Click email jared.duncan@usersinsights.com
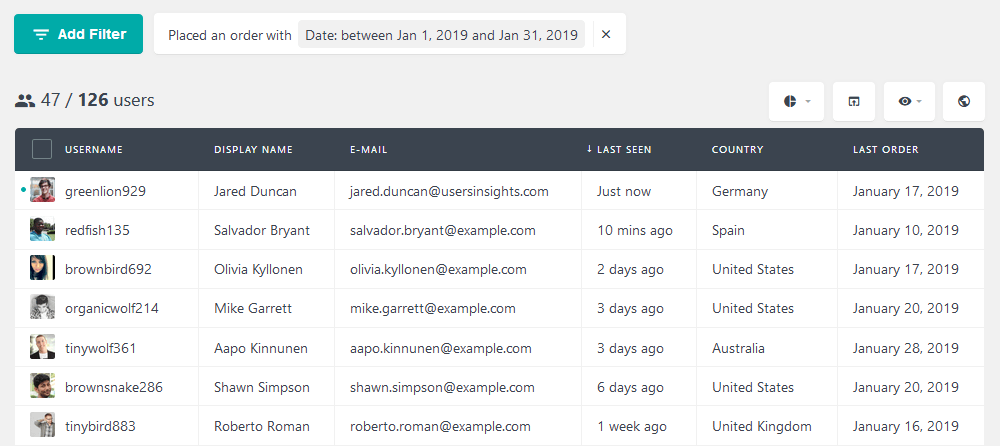1000x446 pixels. click(x=449, y=191)
